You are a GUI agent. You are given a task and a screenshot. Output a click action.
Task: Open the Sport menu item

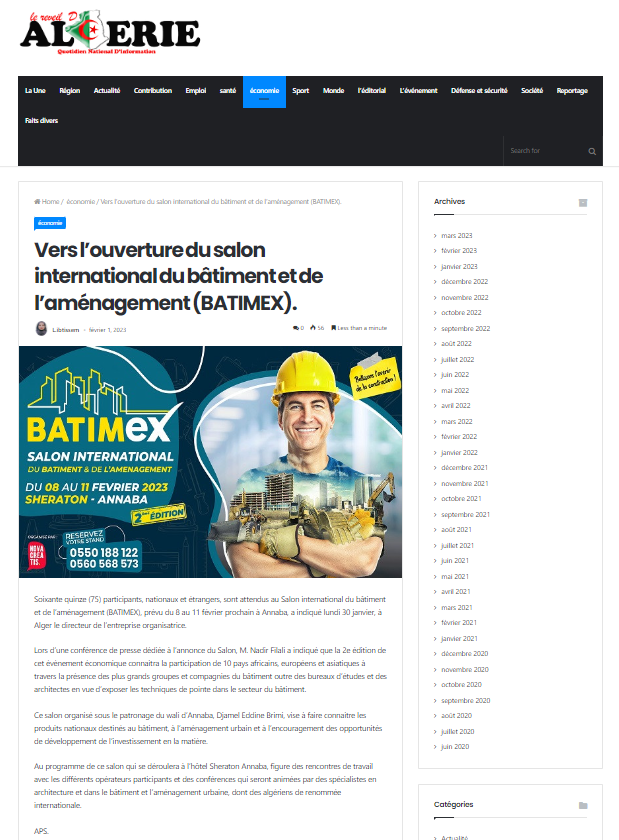point(301,91)
